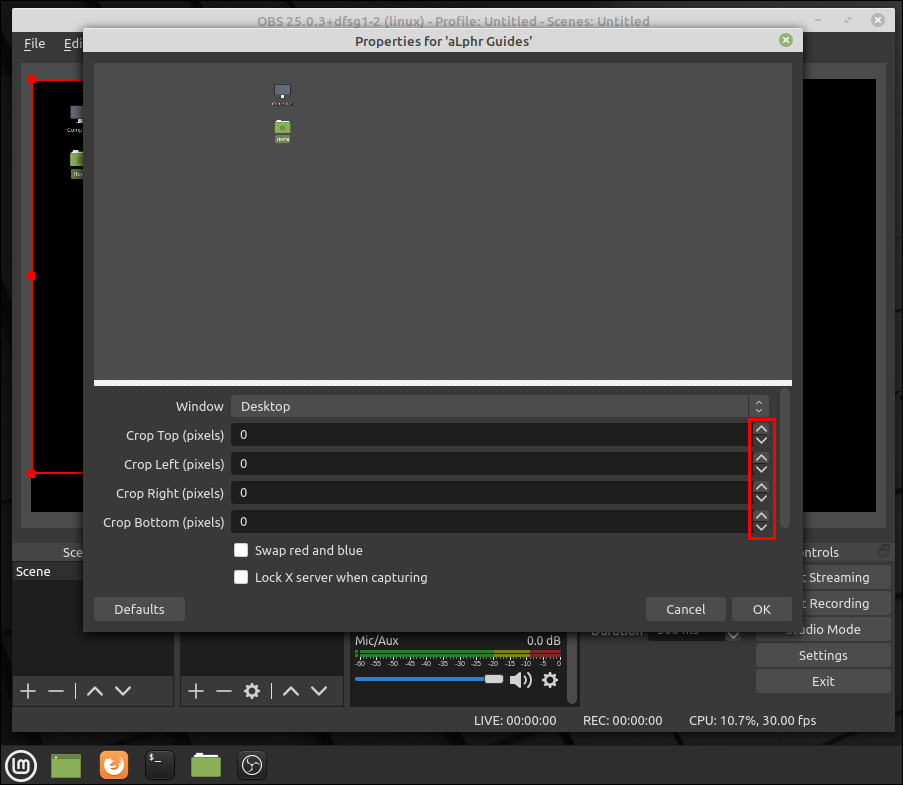Check Lock X server when capturing

pyautogui.click(x=241, y=577)
